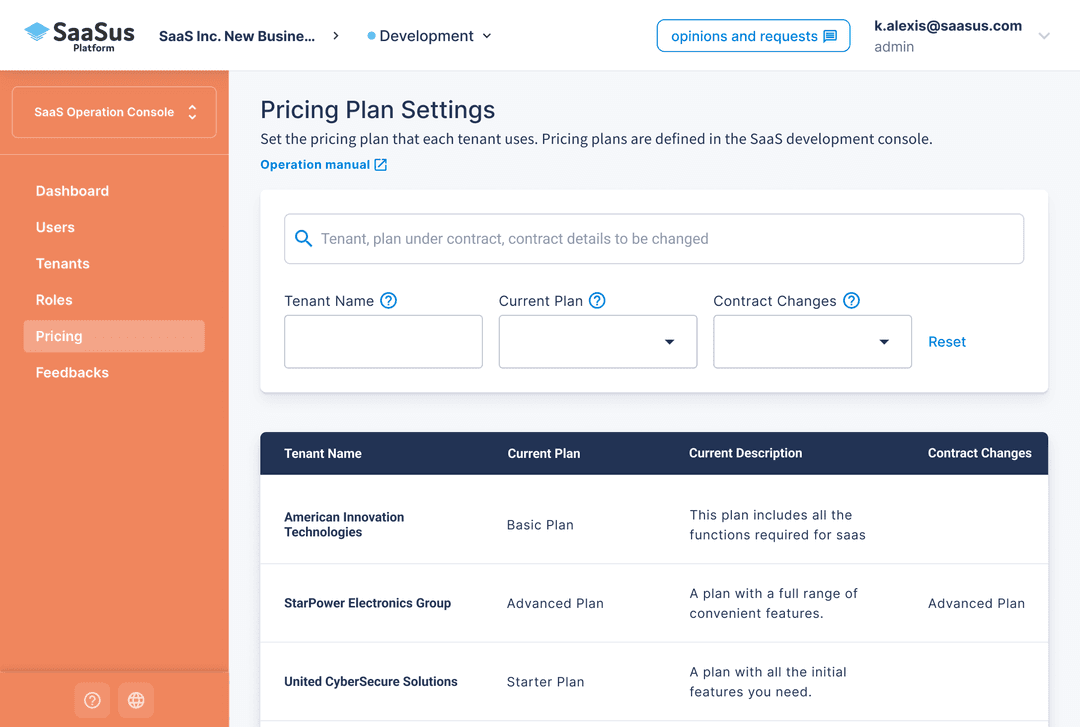Screen dimensions: 1080x727
Task: Click the external-link icon beside Operation manual
Action: tap(378, 163)
